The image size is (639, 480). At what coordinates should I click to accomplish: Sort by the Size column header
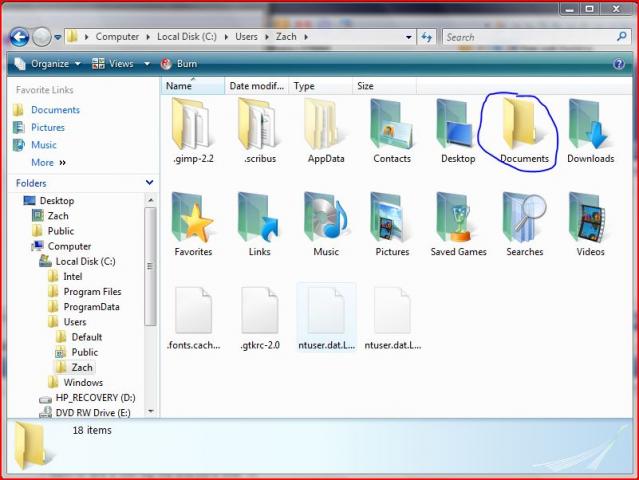[384, 86]
